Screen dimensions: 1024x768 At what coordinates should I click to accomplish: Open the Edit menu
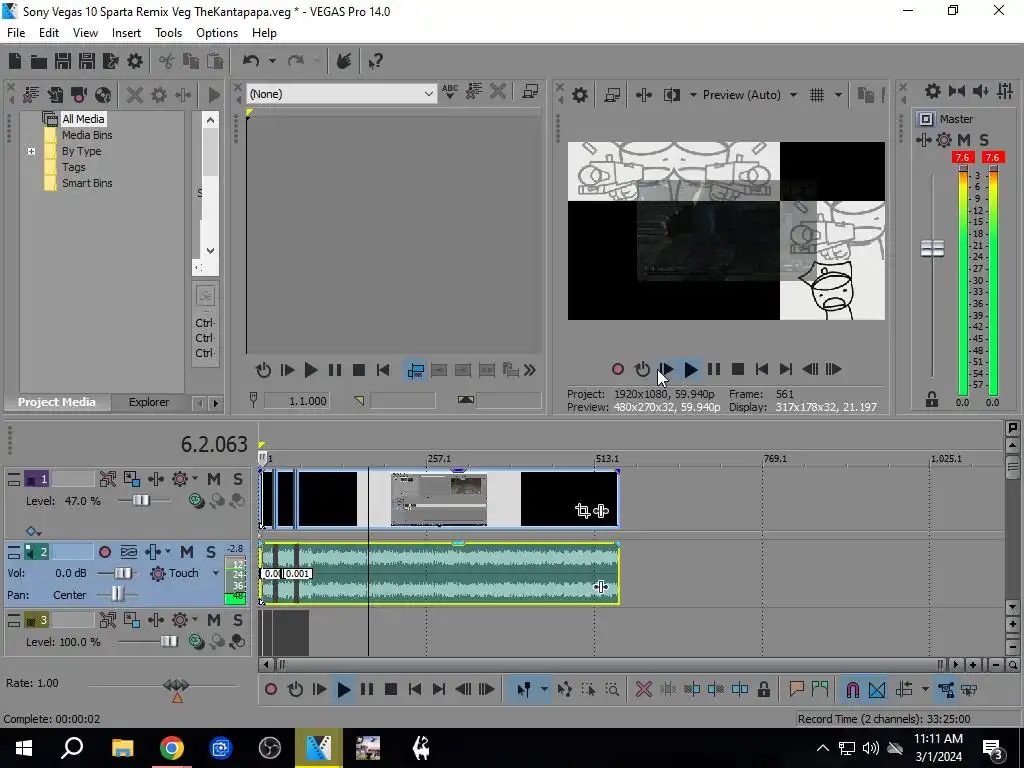pos(49,33)
